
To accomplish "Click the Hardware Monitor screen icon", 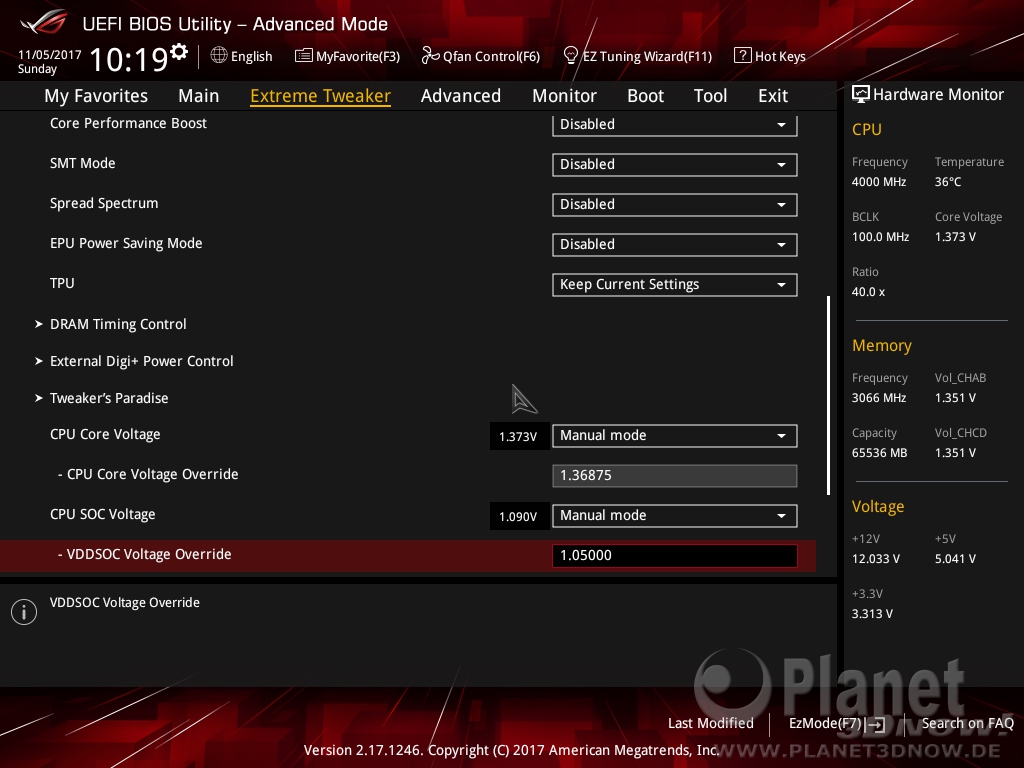I will [861, 95].
